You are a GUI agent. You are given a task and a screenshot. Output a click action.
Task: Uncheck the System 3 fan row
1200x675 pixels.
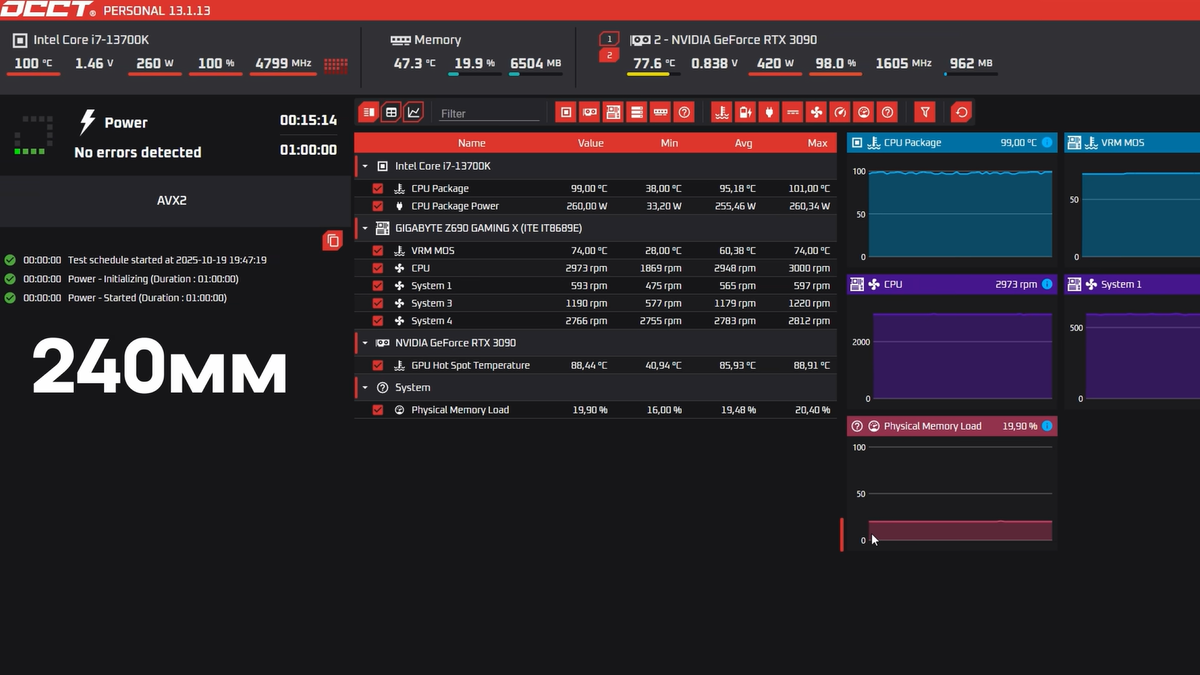tap(377, 303)
